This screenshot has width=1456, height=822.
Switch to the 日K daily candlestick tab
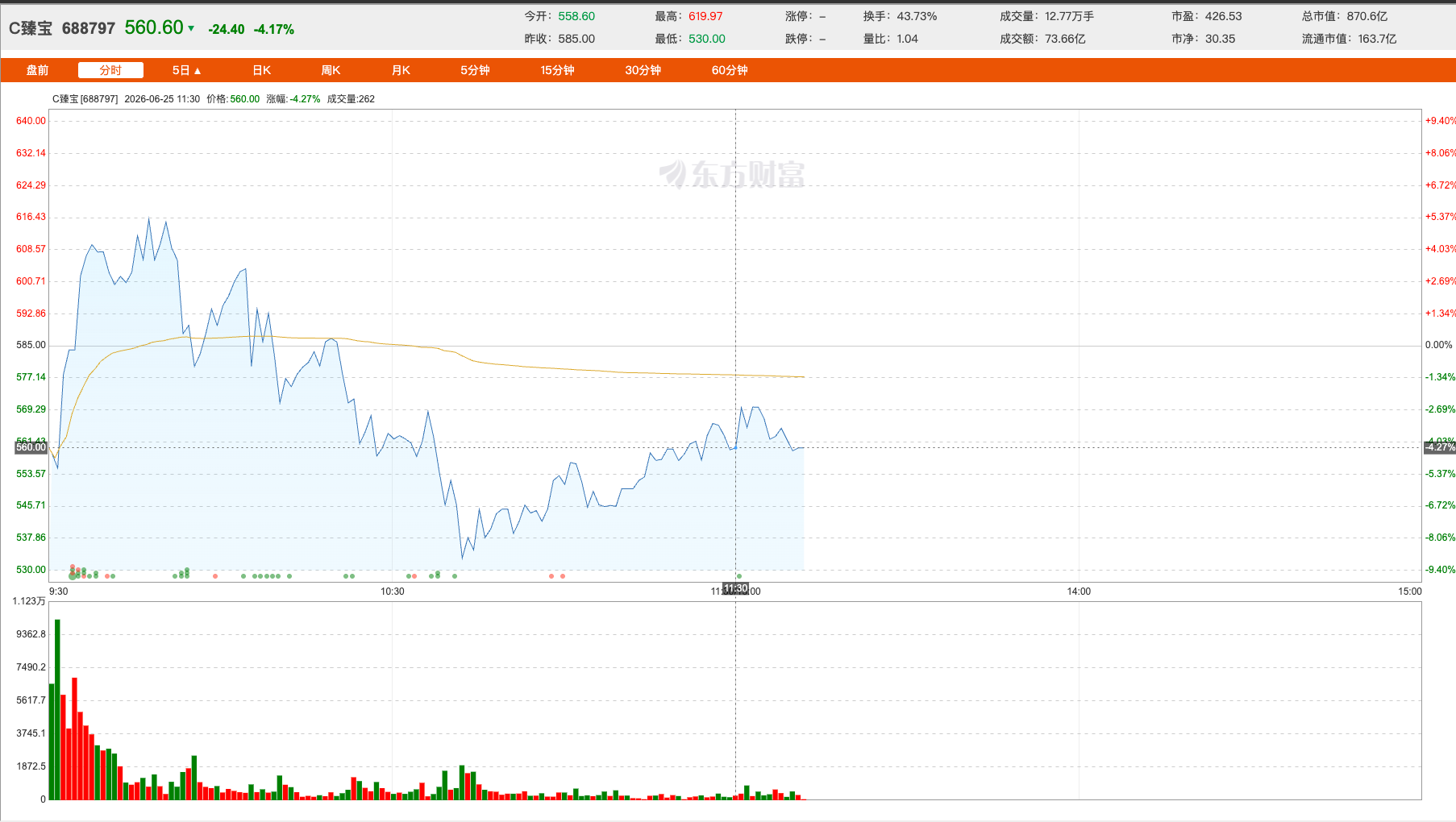click(x=261, y=70)
